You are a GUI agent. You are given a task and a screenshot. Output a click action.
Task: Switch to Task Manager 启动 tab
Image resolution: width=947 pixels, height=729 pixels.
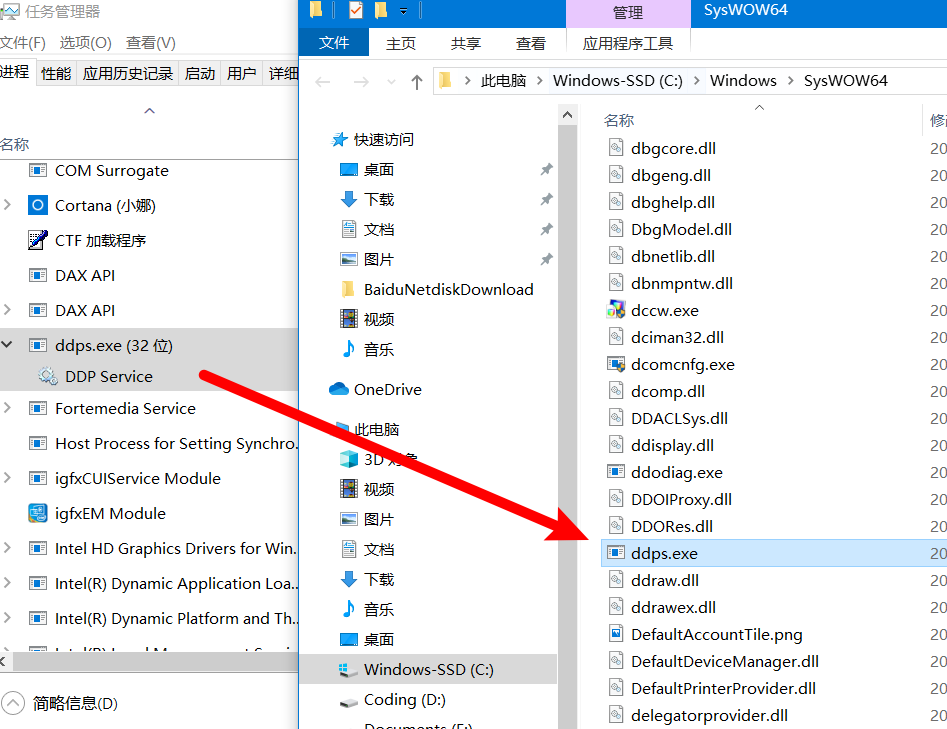click(200, 74)
